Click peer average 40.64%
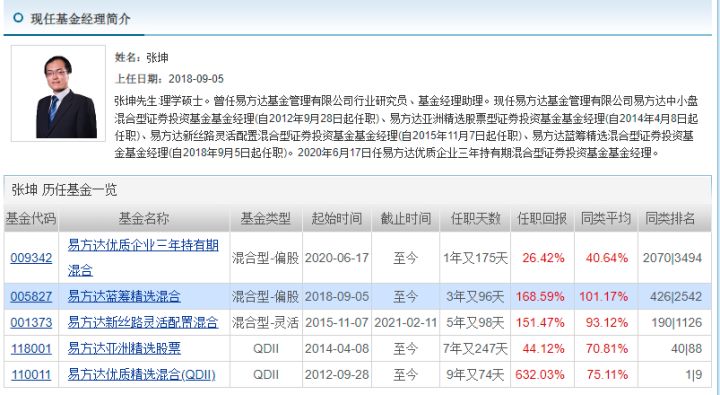This screenshot has width=720, height=395. click(x=607, y=258)
